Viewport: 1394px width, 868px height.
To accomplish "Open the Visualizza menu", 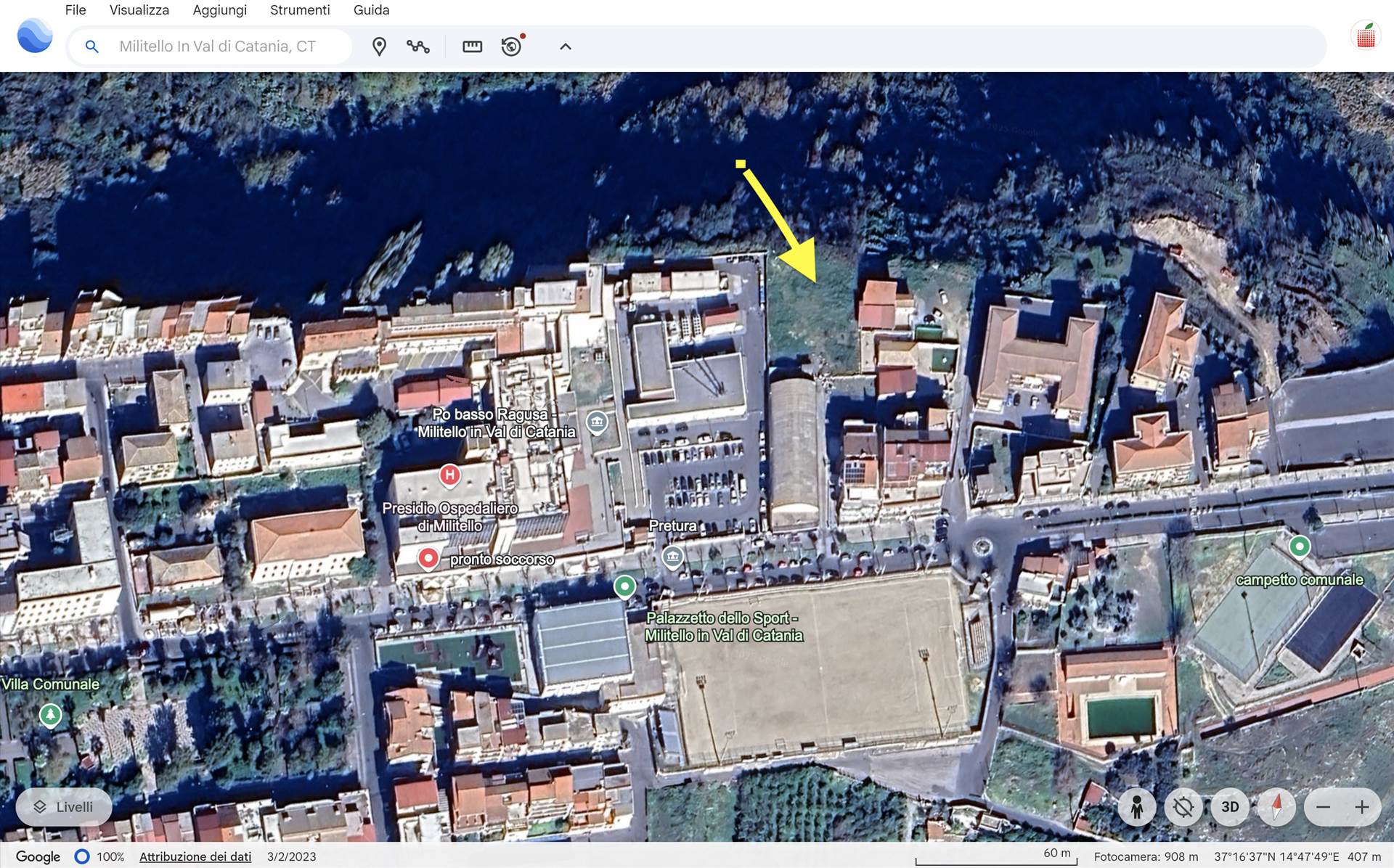I will [x=139, y=10].
